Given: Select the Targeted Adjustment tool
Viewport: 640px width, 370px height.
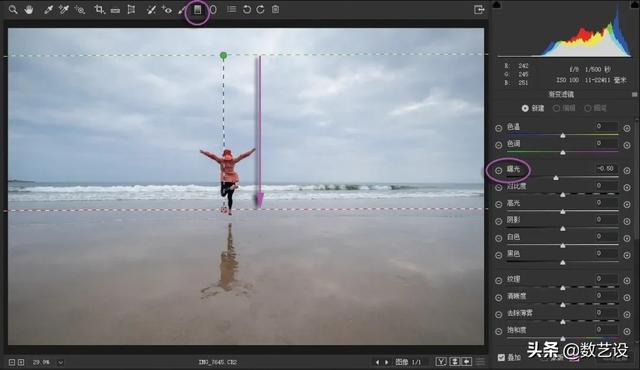Looking at the screenshot, I should [80, 9].
